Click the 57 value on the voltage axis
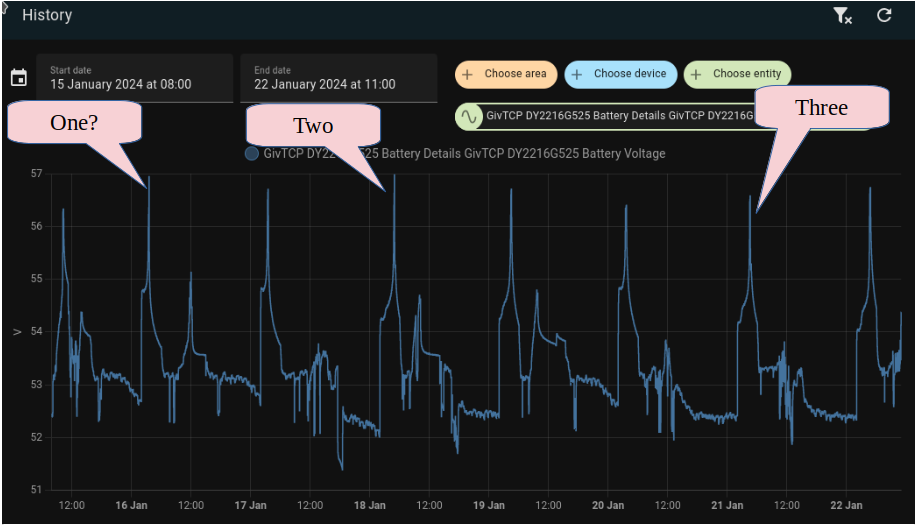The height and width of the screenshot is (525, 915). pyautogui.click(x=36, y=173)
